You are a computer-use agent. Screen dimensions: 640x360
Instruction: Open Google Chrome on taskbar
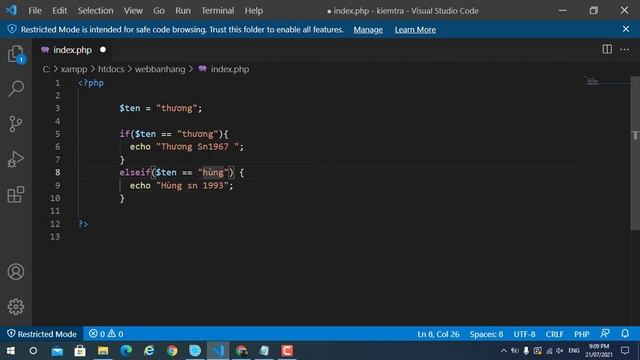172,351
